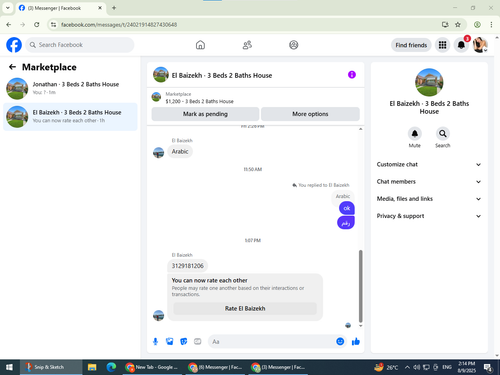The width and height of the screenshot is (500, 375).
Task: Click the 3129181206 message bubble
Action: (x=188, y=266)
